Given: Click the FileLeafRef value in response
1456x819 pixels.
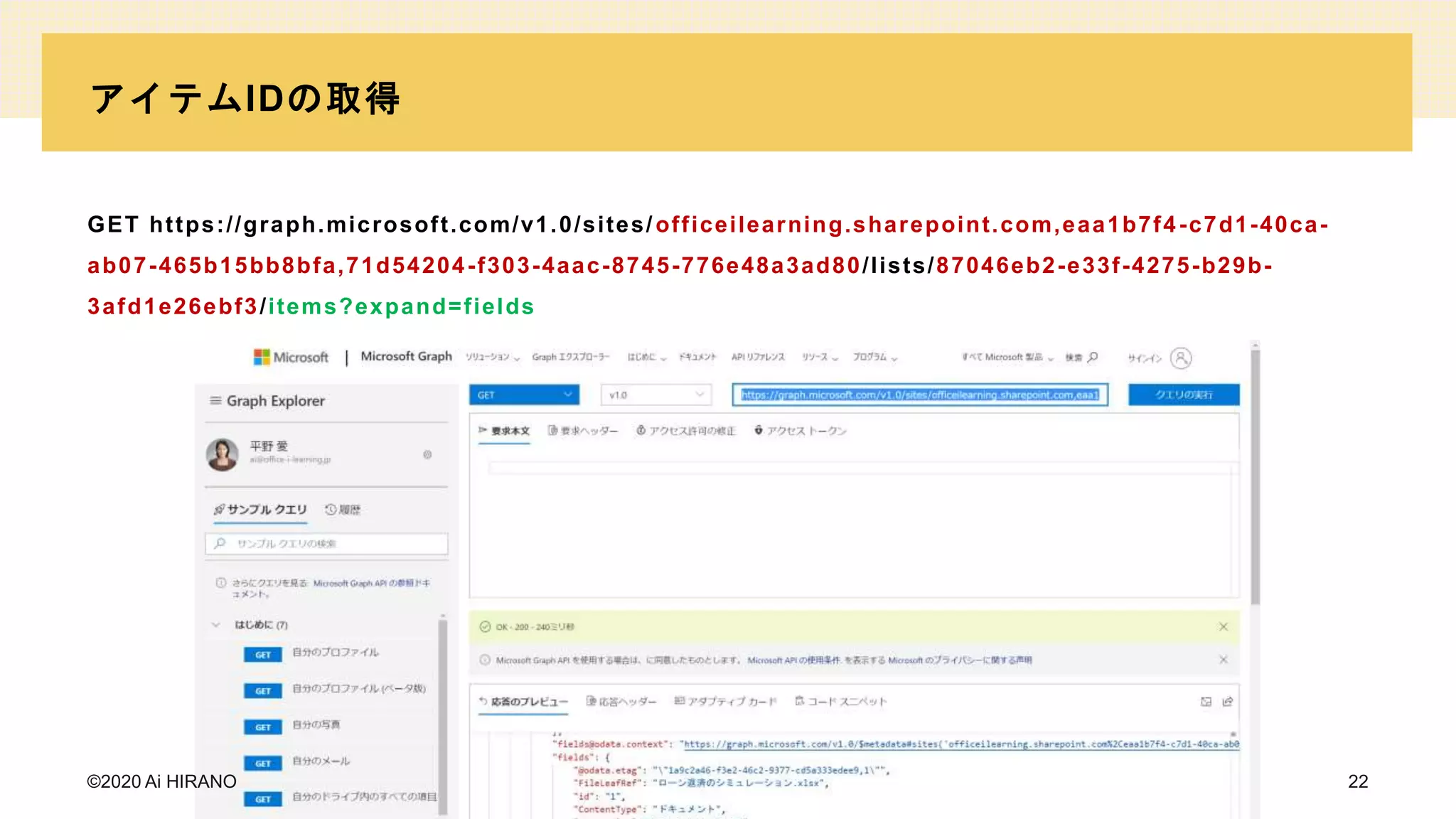Looking at the screenshot, I should pyautogui.click(x=741, y=783).
